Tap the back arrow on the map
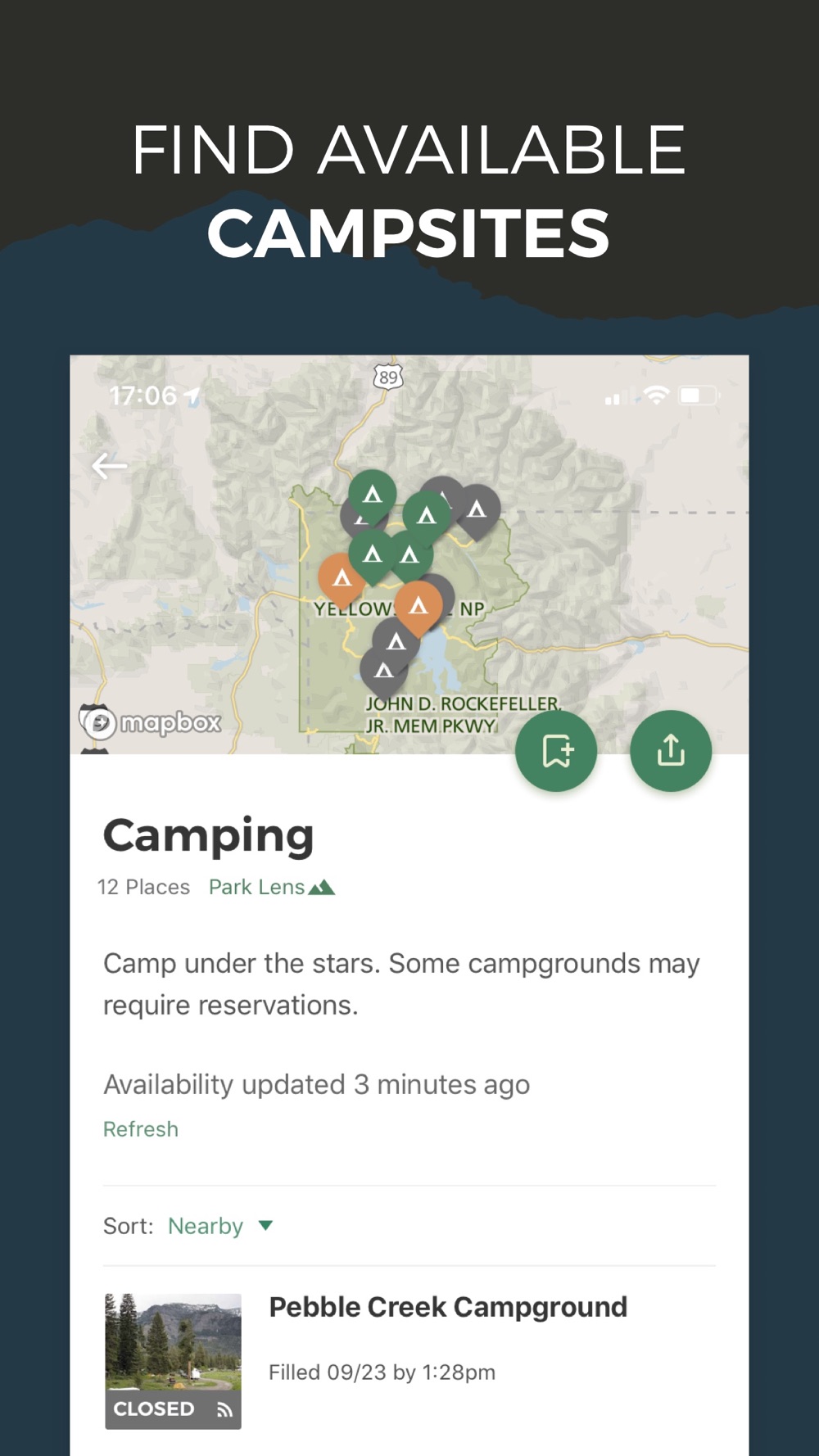 click(x=109, y=466)
